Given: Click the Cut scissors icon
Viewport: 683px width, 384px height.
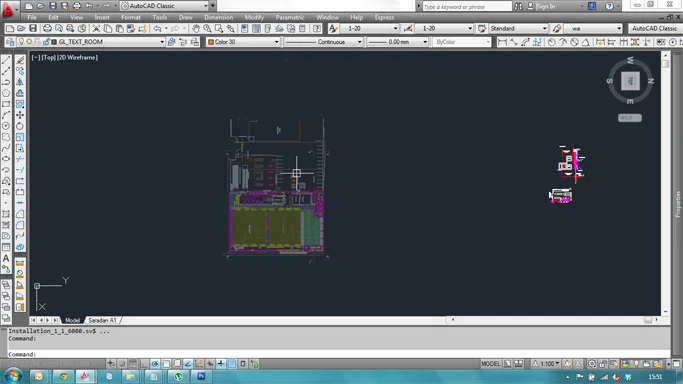Looking at the screenshot, I should pos(96,29).
